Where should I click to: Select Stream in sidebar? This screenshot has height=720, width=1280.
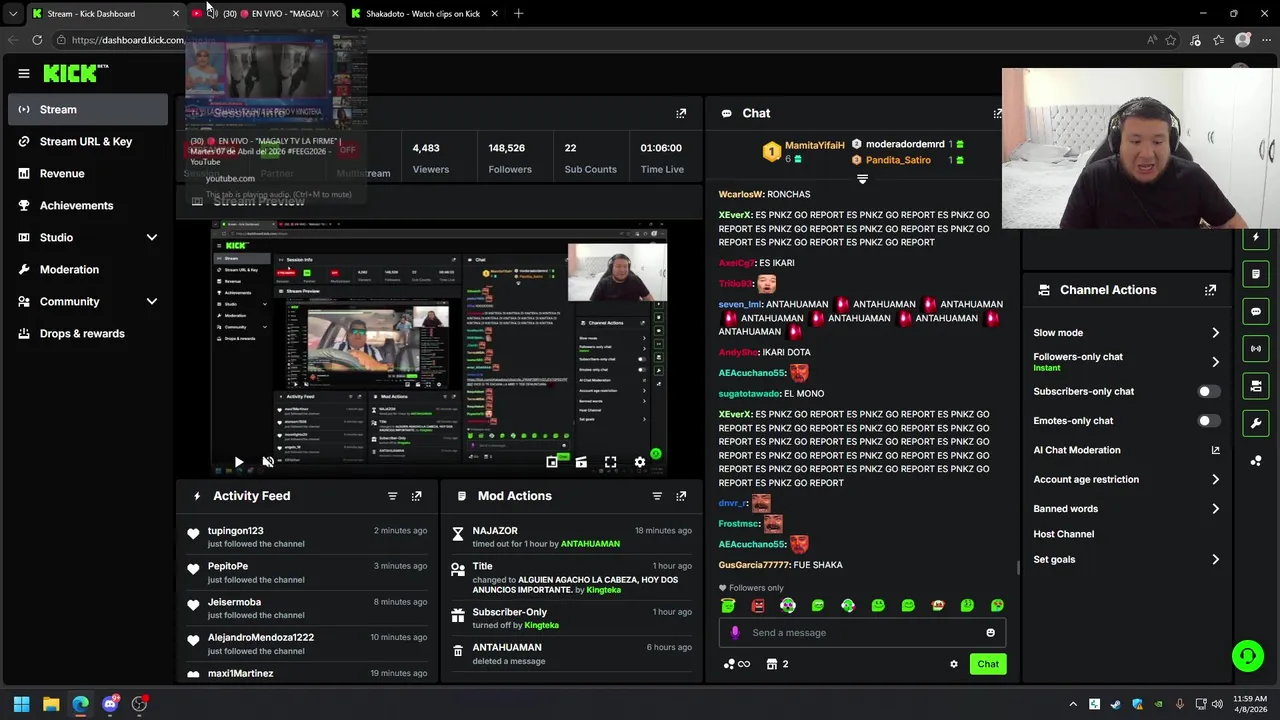[88, 110]
